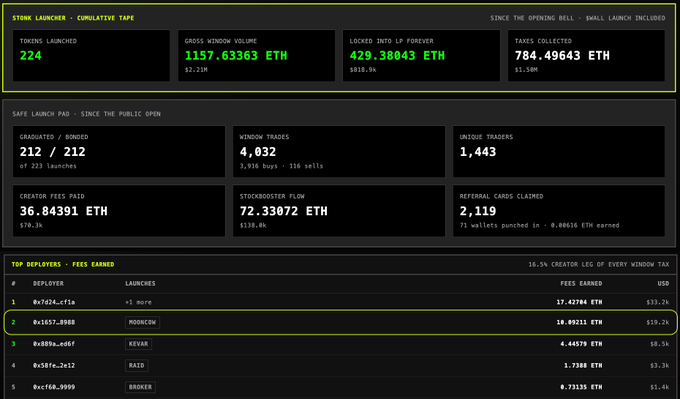680x399 pixels.
Task: Click the 'UNIQUE TRADERS' card label
Action: click(x=486, y=137)
